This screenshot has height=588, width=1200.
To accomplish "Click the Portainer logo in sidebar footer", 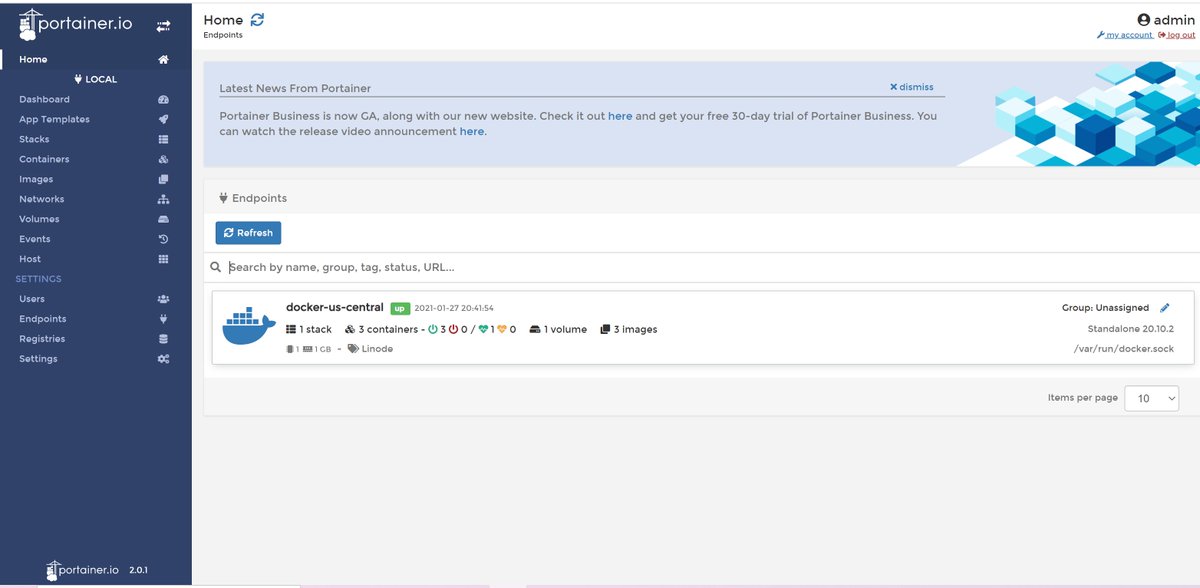I will click(84, 570).
